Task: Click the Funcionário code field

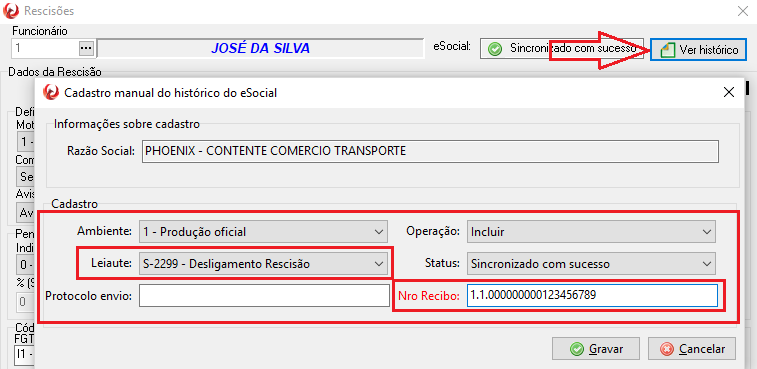Action: click(x=45, y=48)
